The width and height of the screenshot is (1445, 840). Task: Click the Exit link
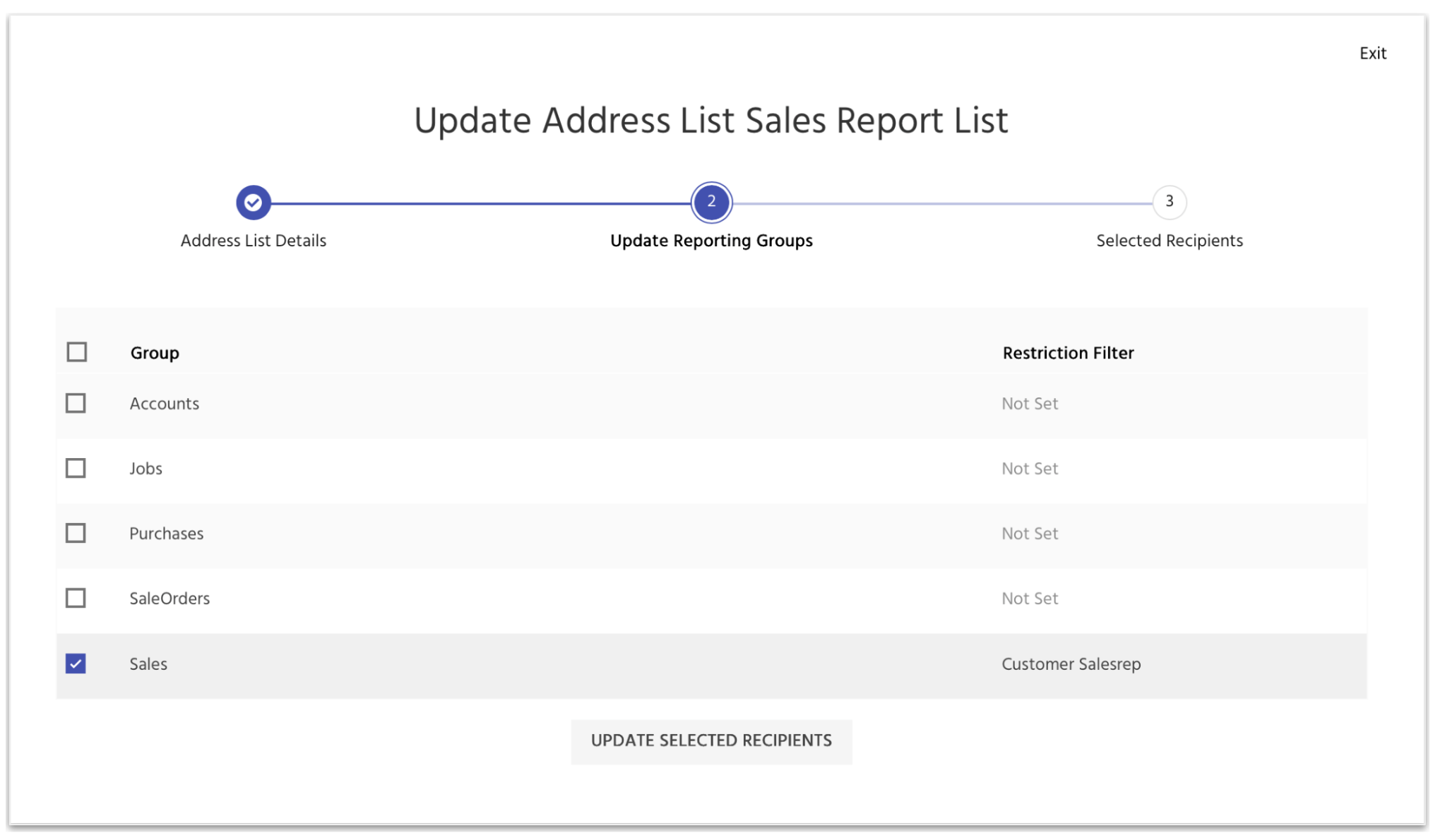[x=1372, y=54]
